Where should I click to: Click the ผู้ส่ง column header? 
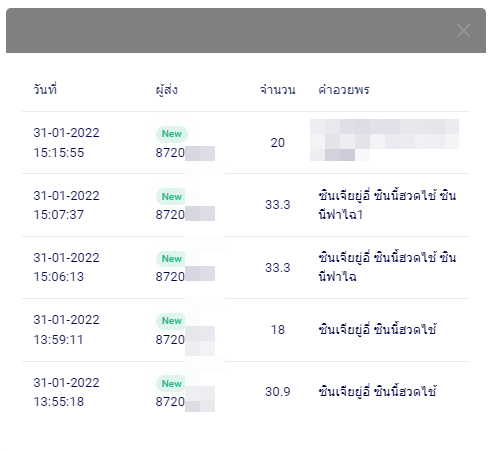point(166,90)
